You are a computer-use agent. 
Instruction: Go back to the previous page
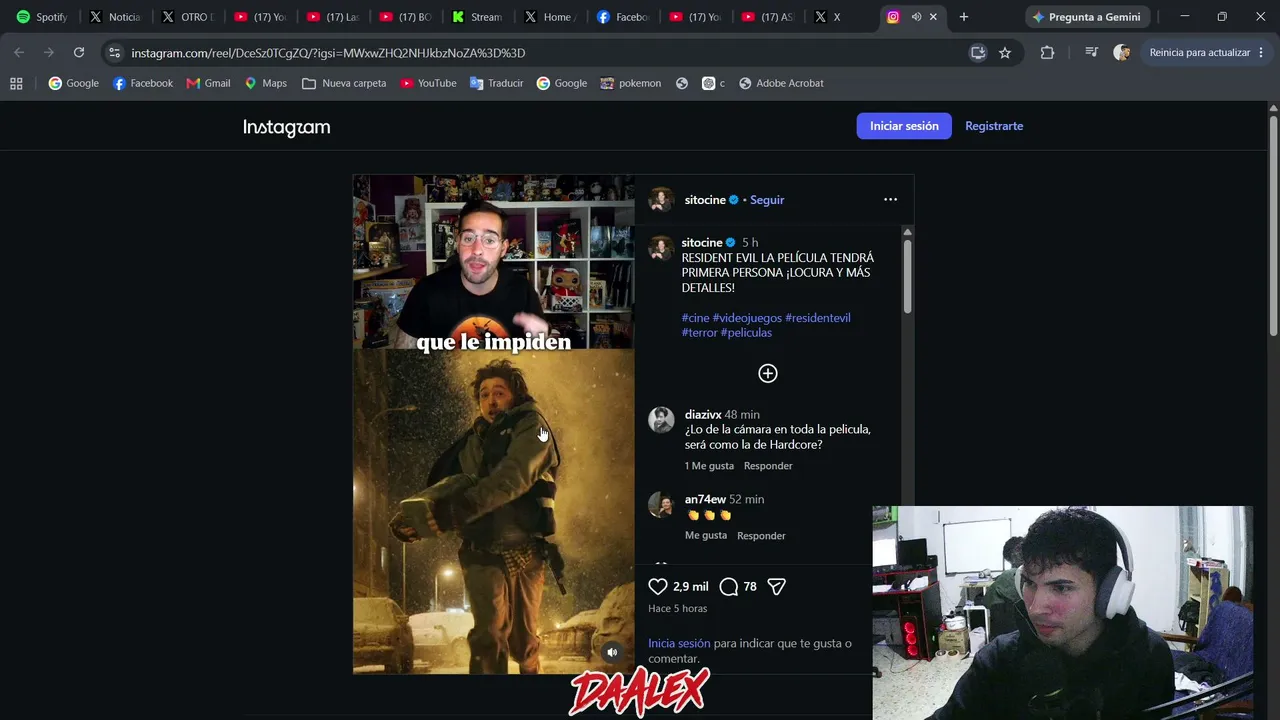point(19,53)
